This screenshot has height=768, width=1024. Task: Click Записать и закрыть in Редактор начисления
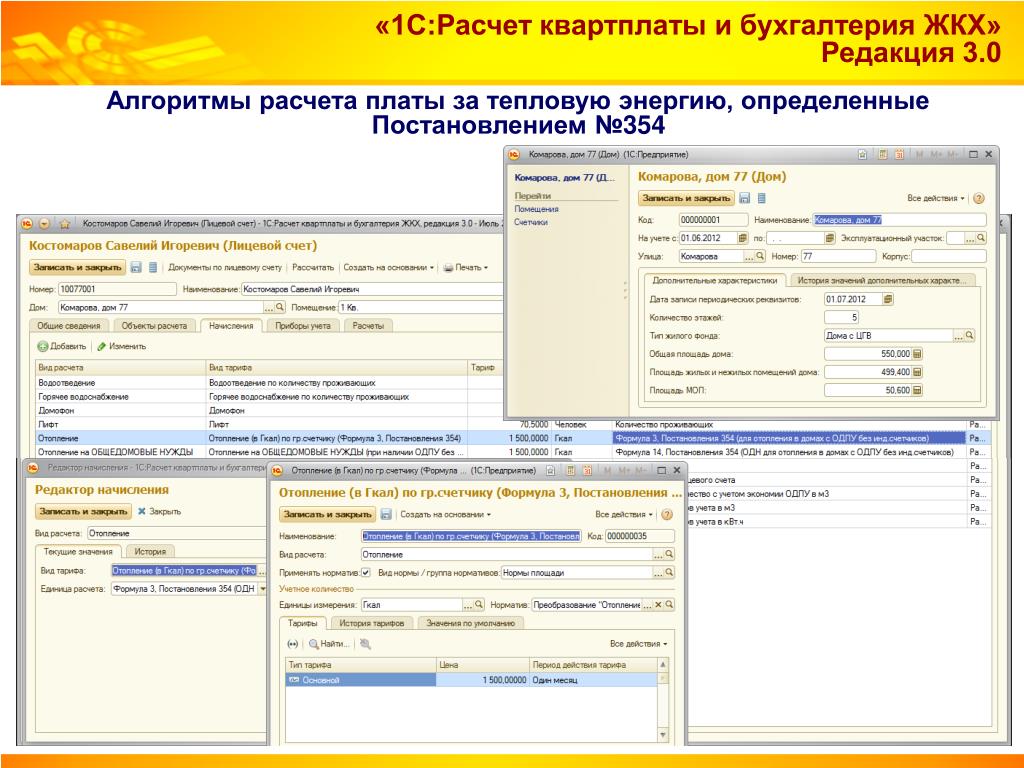point(83,511)
